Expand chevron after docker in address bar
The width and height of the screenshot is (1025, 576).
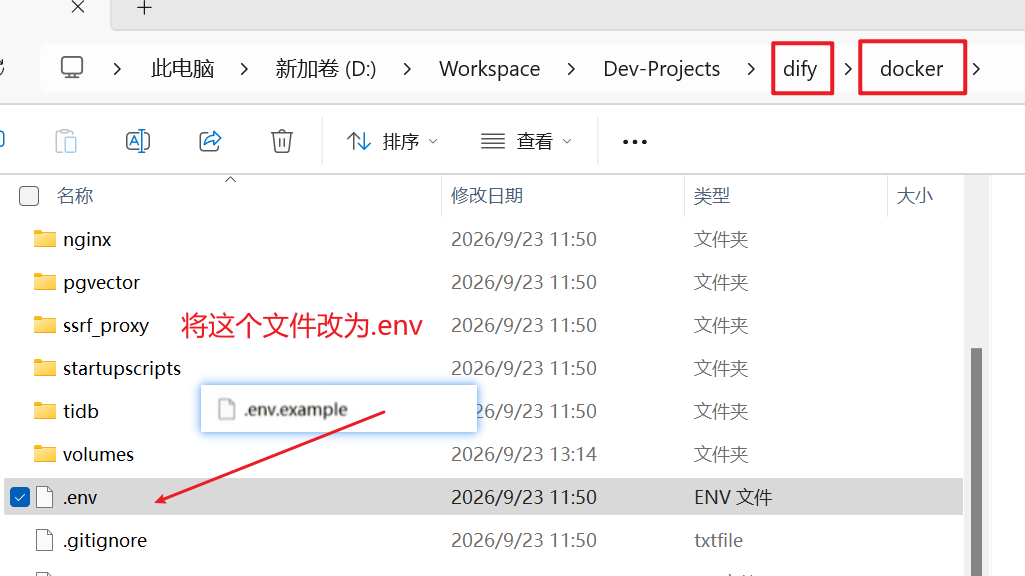click(x=976, y=69)
